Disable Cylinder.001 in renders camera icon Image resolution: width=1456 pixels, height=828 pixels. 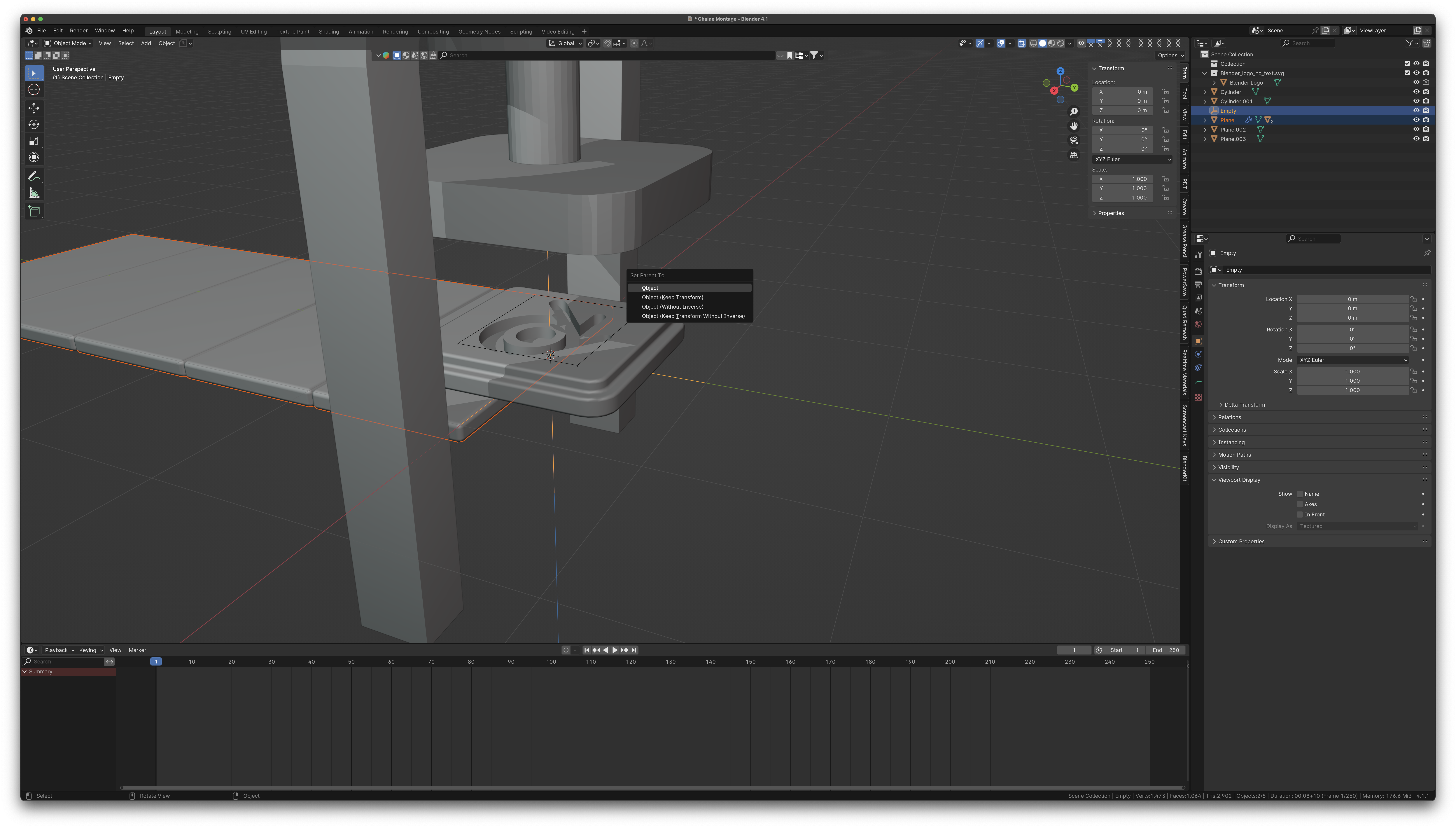tap(1426, 101)
